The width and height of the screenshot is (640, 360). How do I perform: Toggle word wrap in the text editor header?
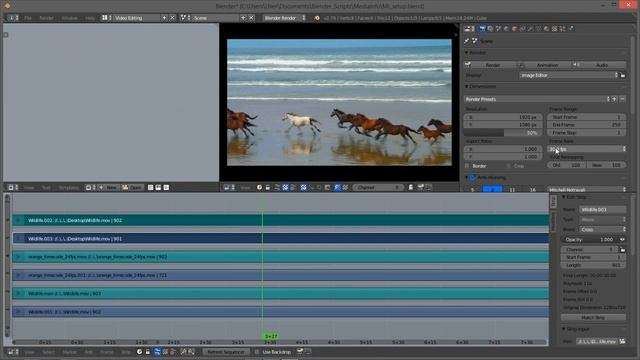(158, 187)
